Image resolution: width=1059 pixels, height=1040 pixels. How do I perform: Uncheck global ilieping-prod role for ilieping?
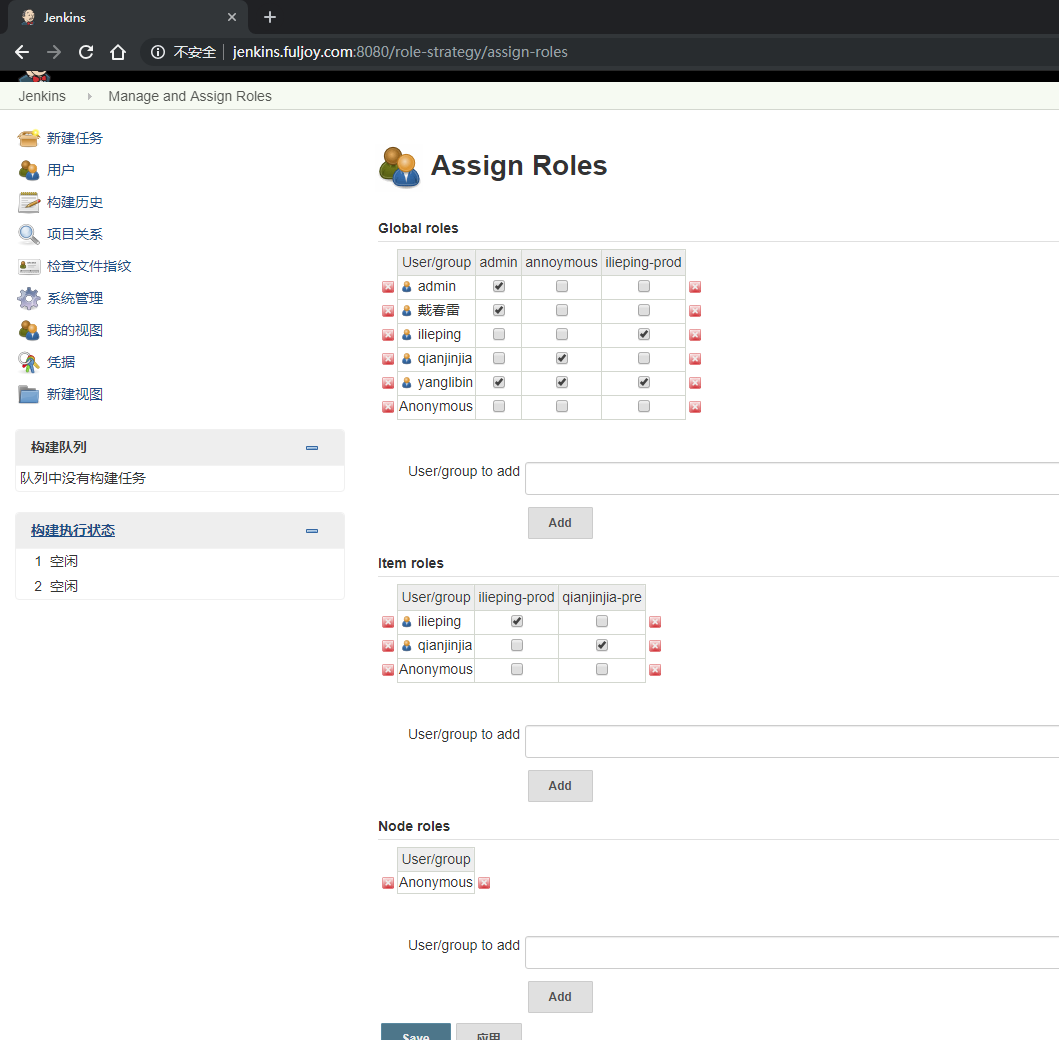644,334
